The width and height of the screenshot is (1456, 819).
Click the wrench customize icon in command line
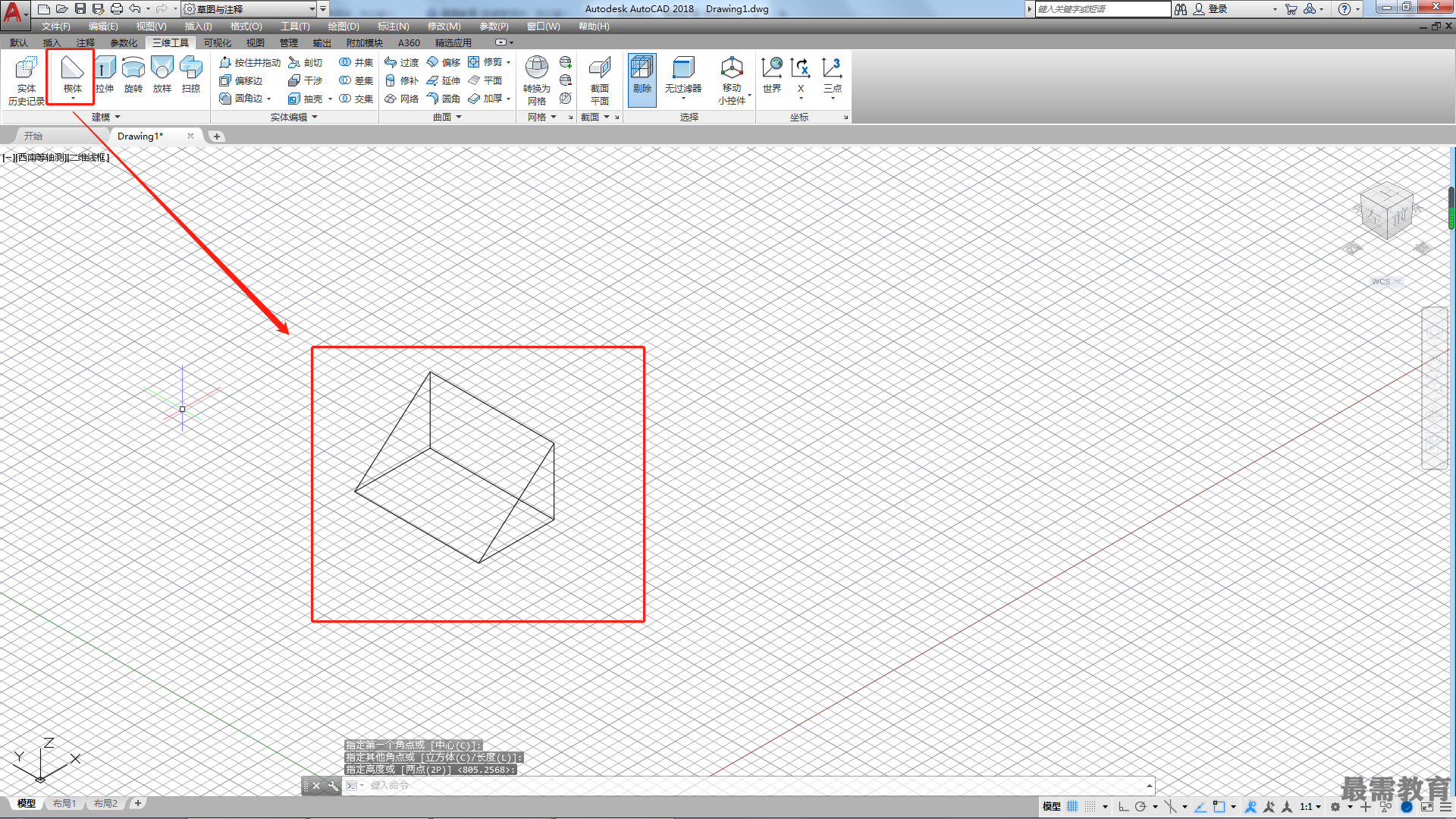[333, 786]
